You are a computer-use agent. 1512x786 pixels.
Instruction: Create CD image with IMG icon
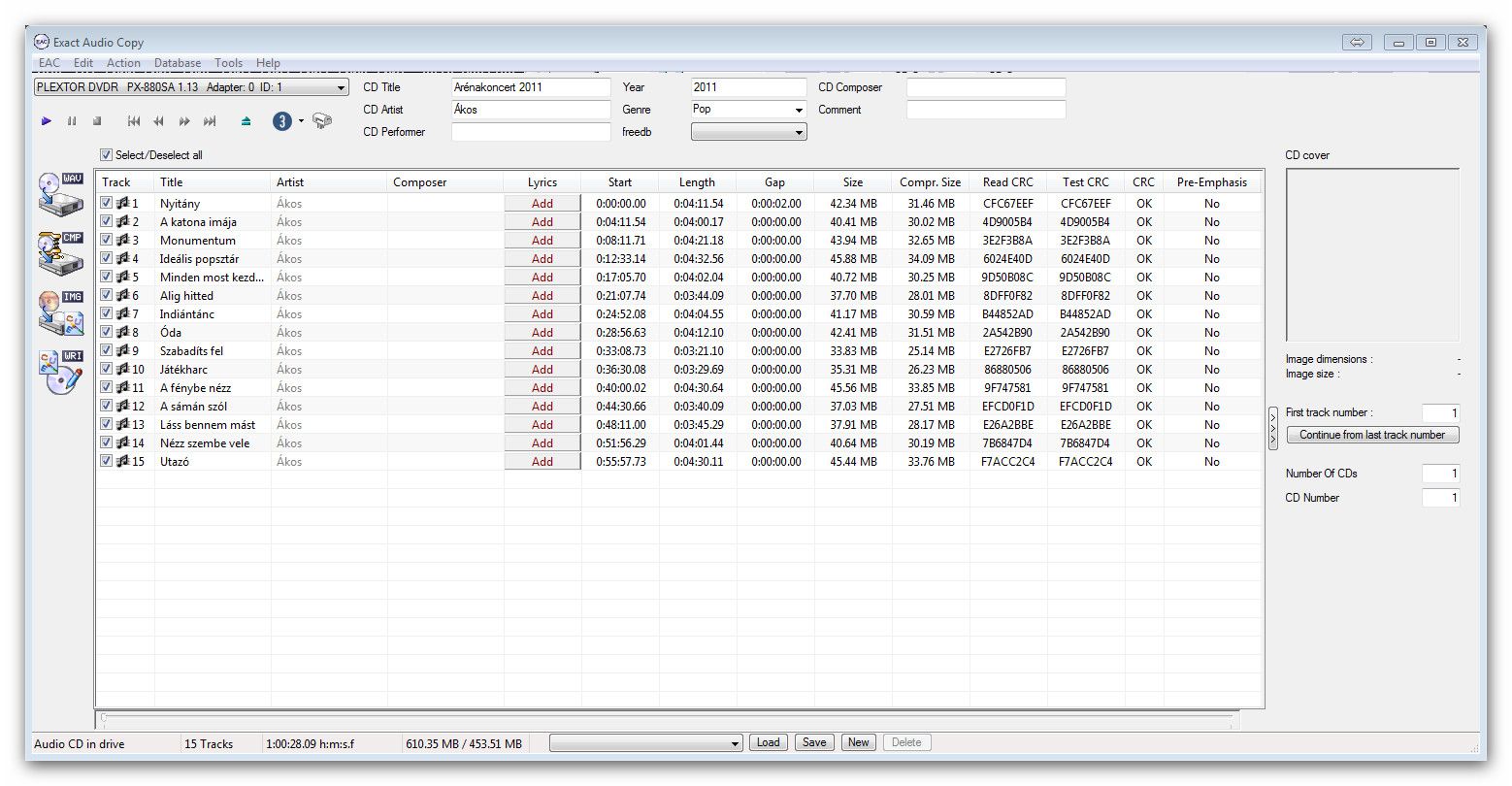(60, 312)
